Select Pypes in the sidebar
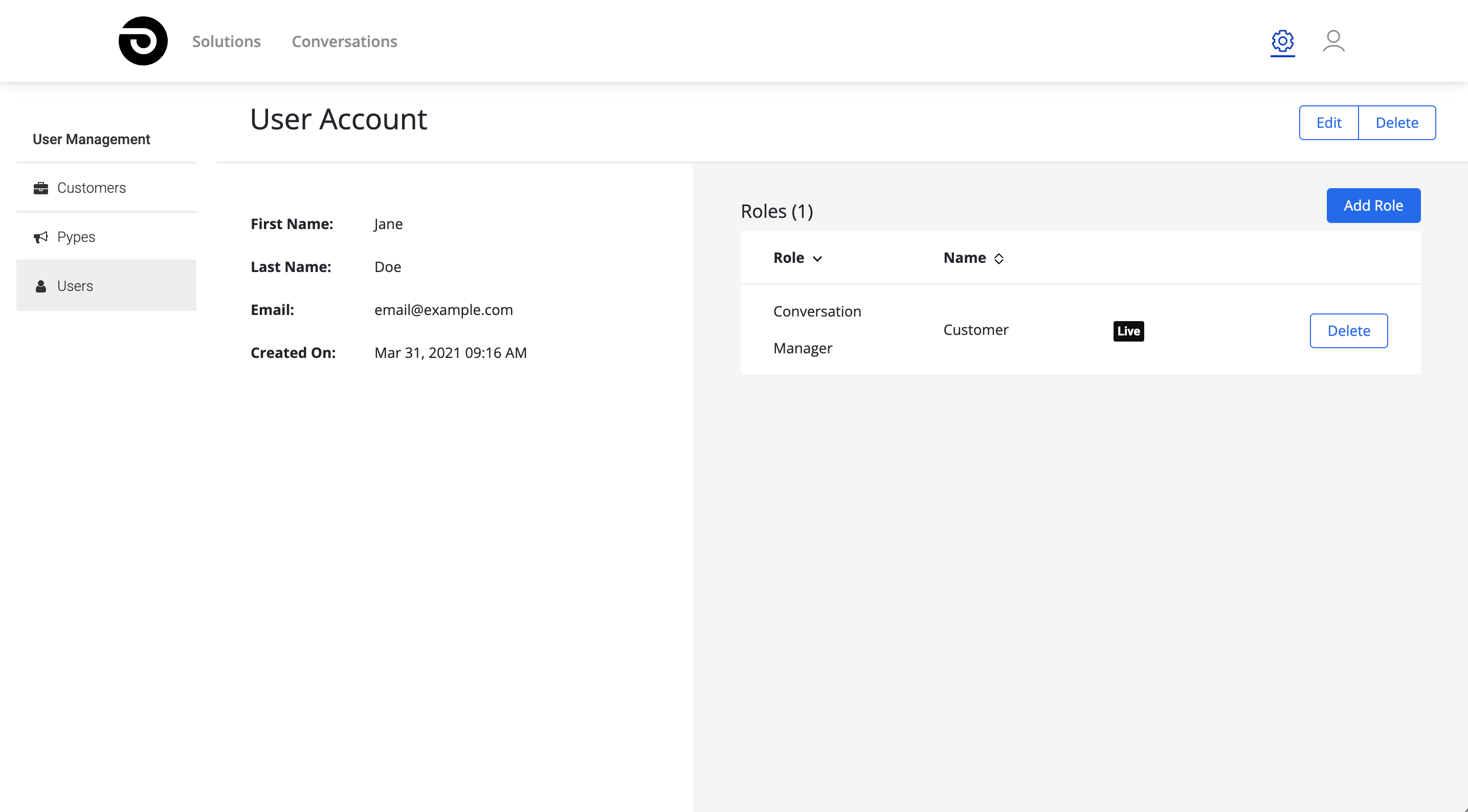Image resolution: width=1468 pixels, height=812 pixels. (106, 236)
